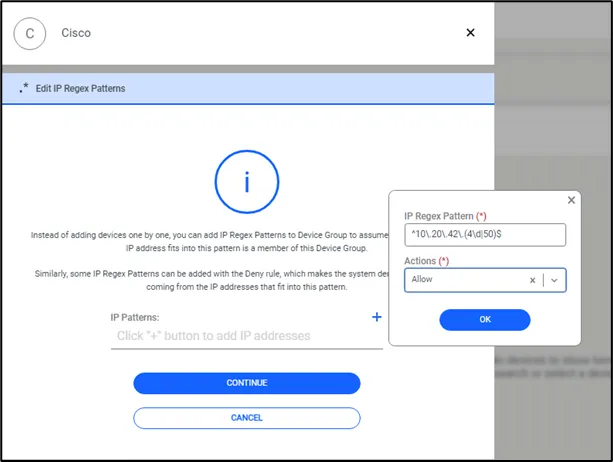Click the IP Patterns: label
This screenshot has width=613, height=462.
click(x=135, y=317)
